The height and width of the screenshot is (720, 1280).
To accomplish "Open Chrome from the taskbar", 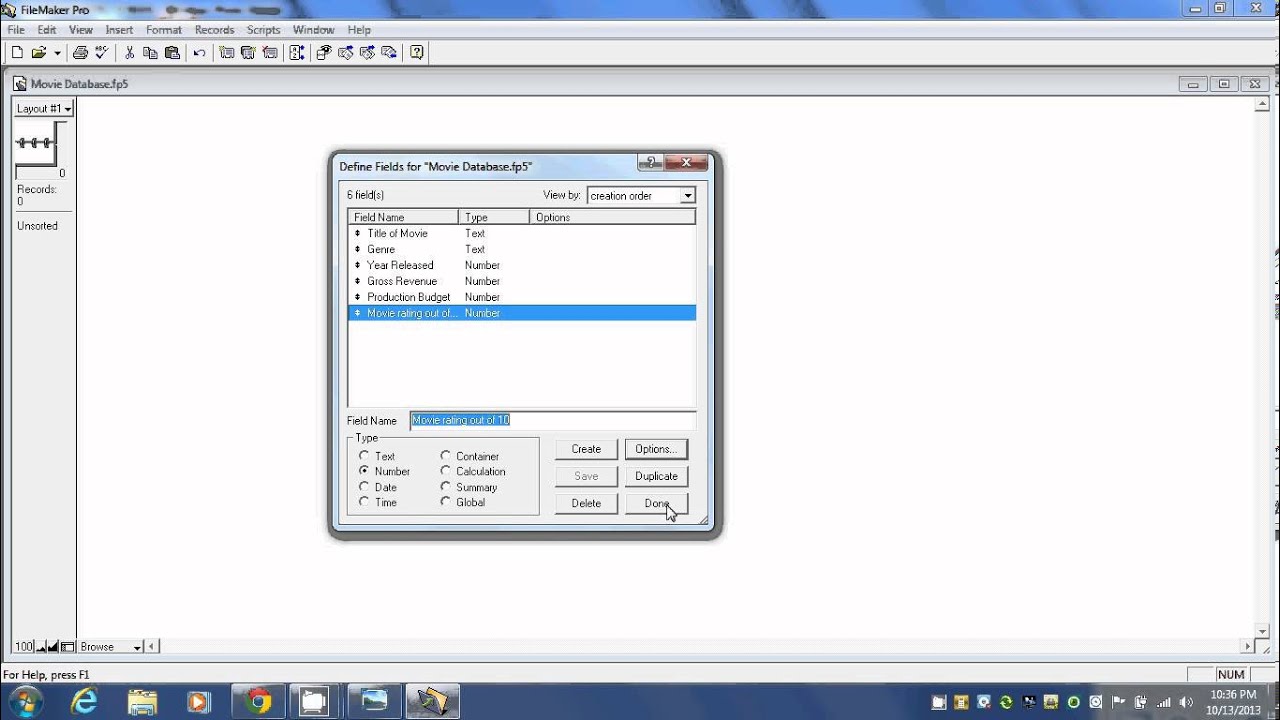I will (x=258, y=702).
